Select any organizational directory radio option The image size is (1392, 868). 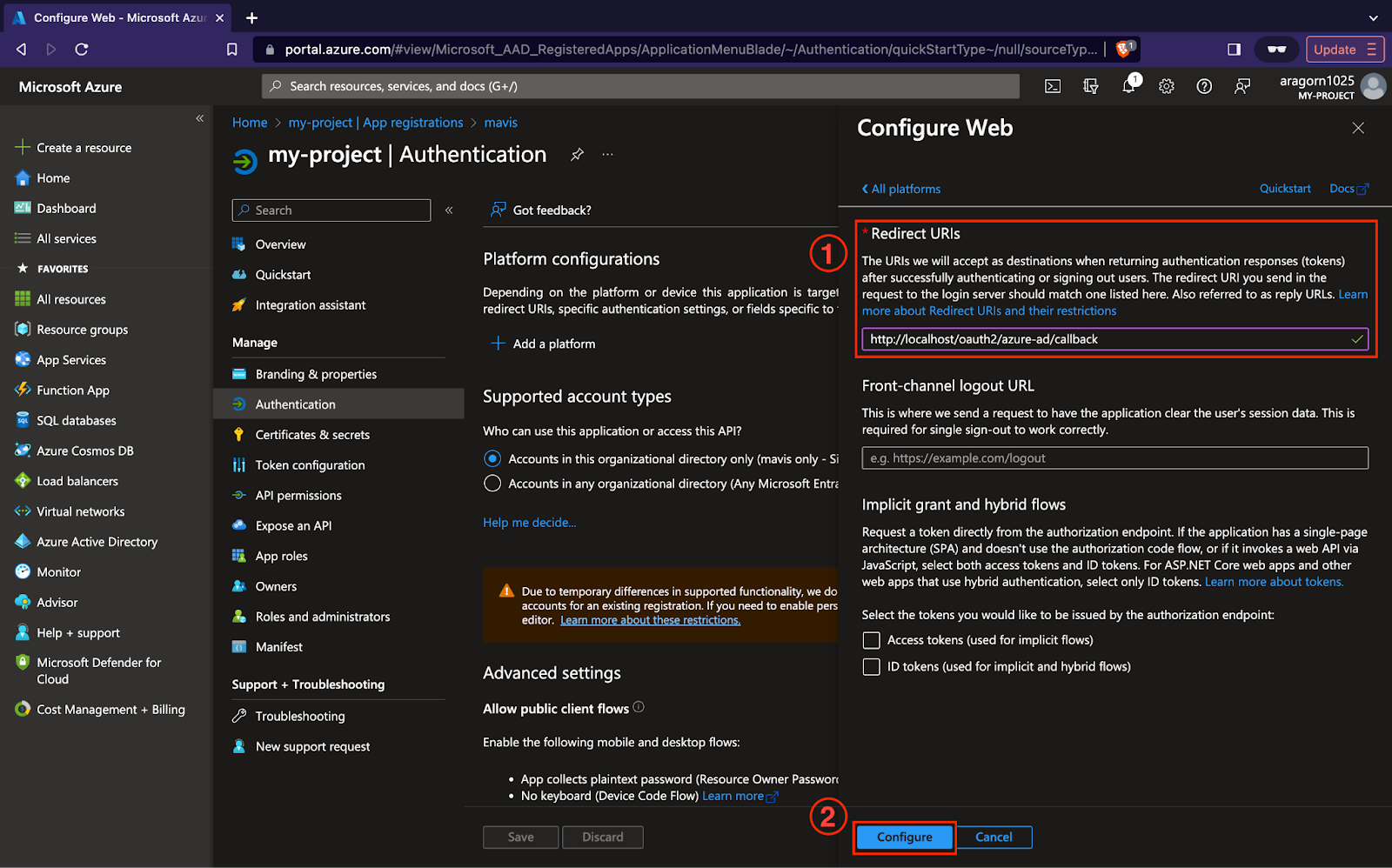[x=492, y=484]
